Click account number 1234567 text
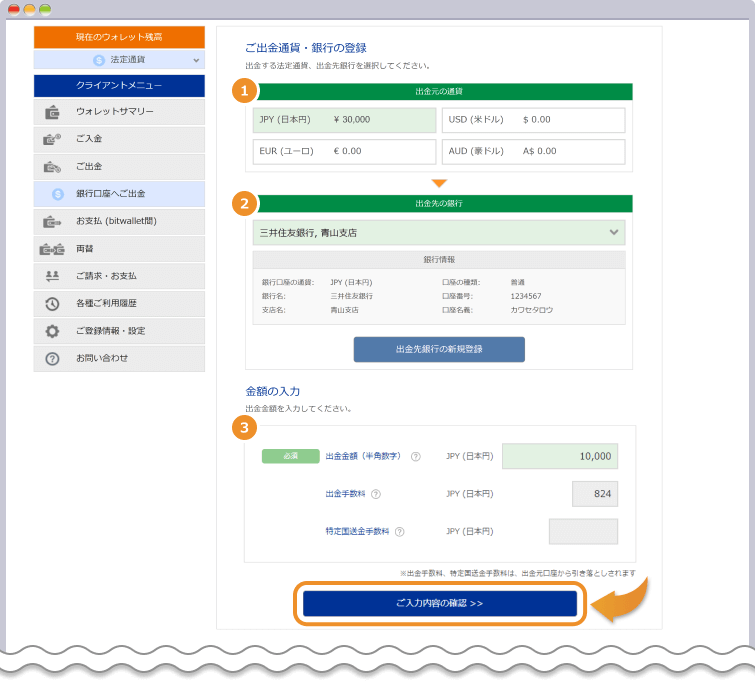The image size is (755, 683). [526, 297]
